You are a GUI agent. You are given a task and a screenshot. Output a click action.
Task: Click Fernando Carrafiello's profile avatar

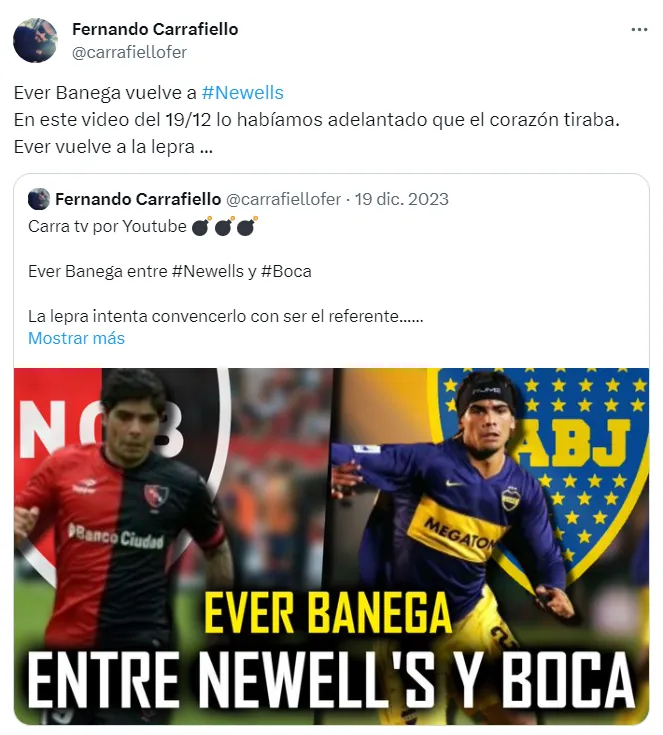pos(35,40)
